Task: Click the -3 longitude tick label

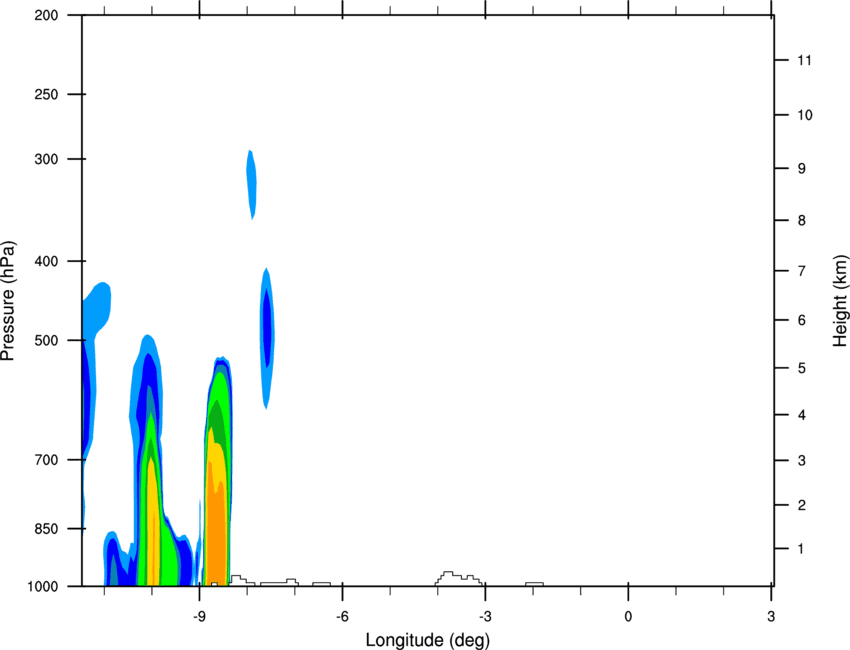Action: [485, 617]
